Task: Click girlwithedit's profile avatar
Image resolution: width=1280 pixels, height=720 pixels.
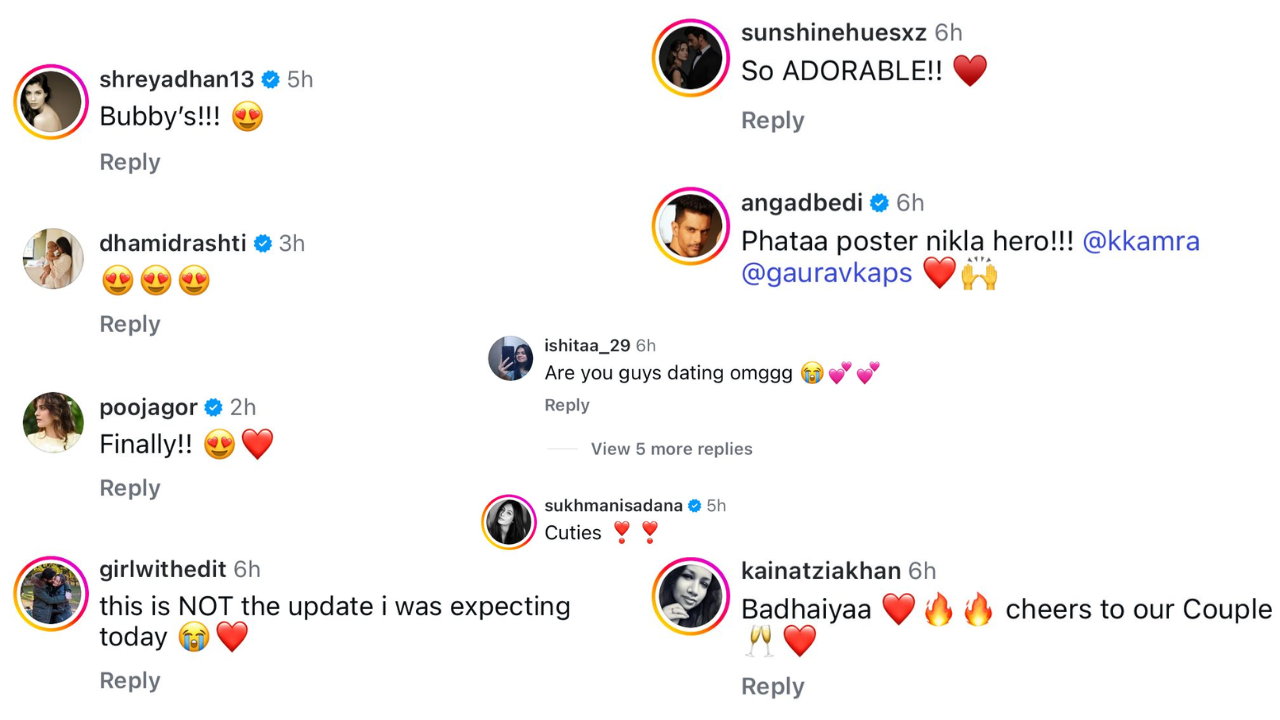Action: pos(51,594)
